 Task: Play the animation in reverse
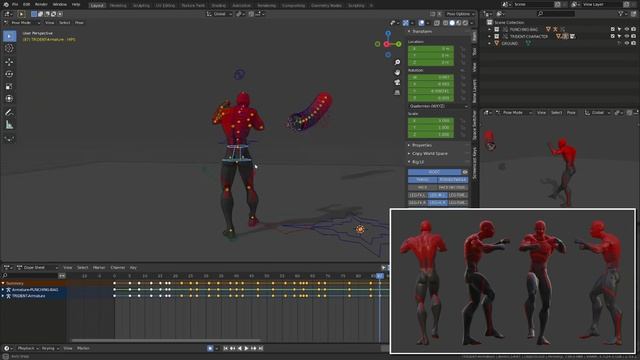[239, 348]
